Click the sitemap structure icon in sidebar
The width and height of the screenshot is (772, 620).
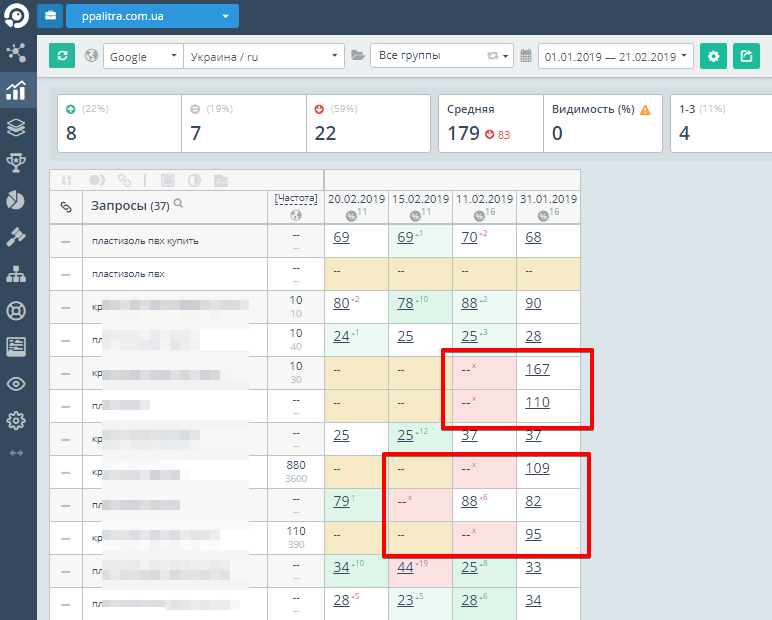pos(16,274)
